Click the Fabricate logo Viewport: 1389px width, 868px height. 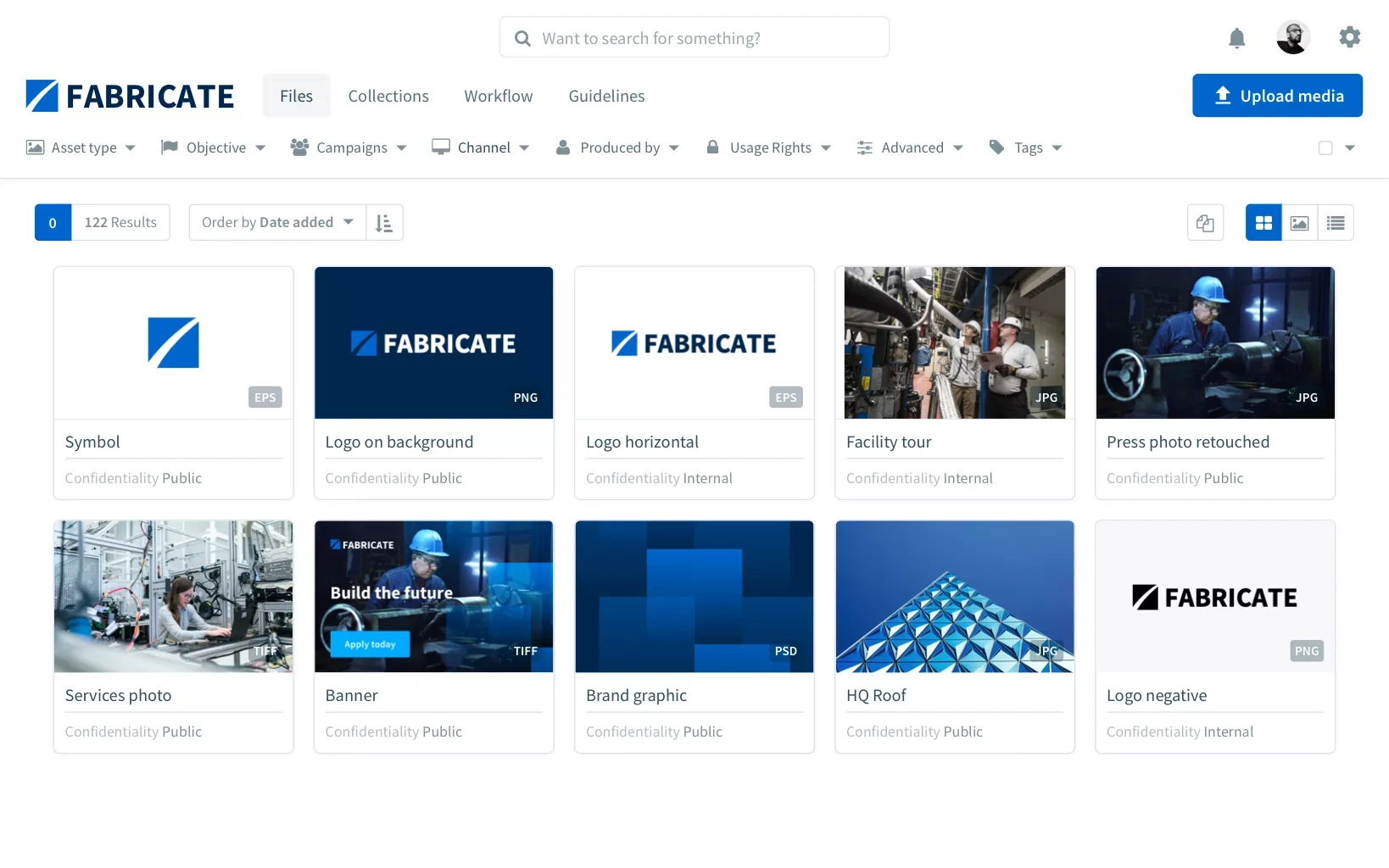click(x=130, y=96)
